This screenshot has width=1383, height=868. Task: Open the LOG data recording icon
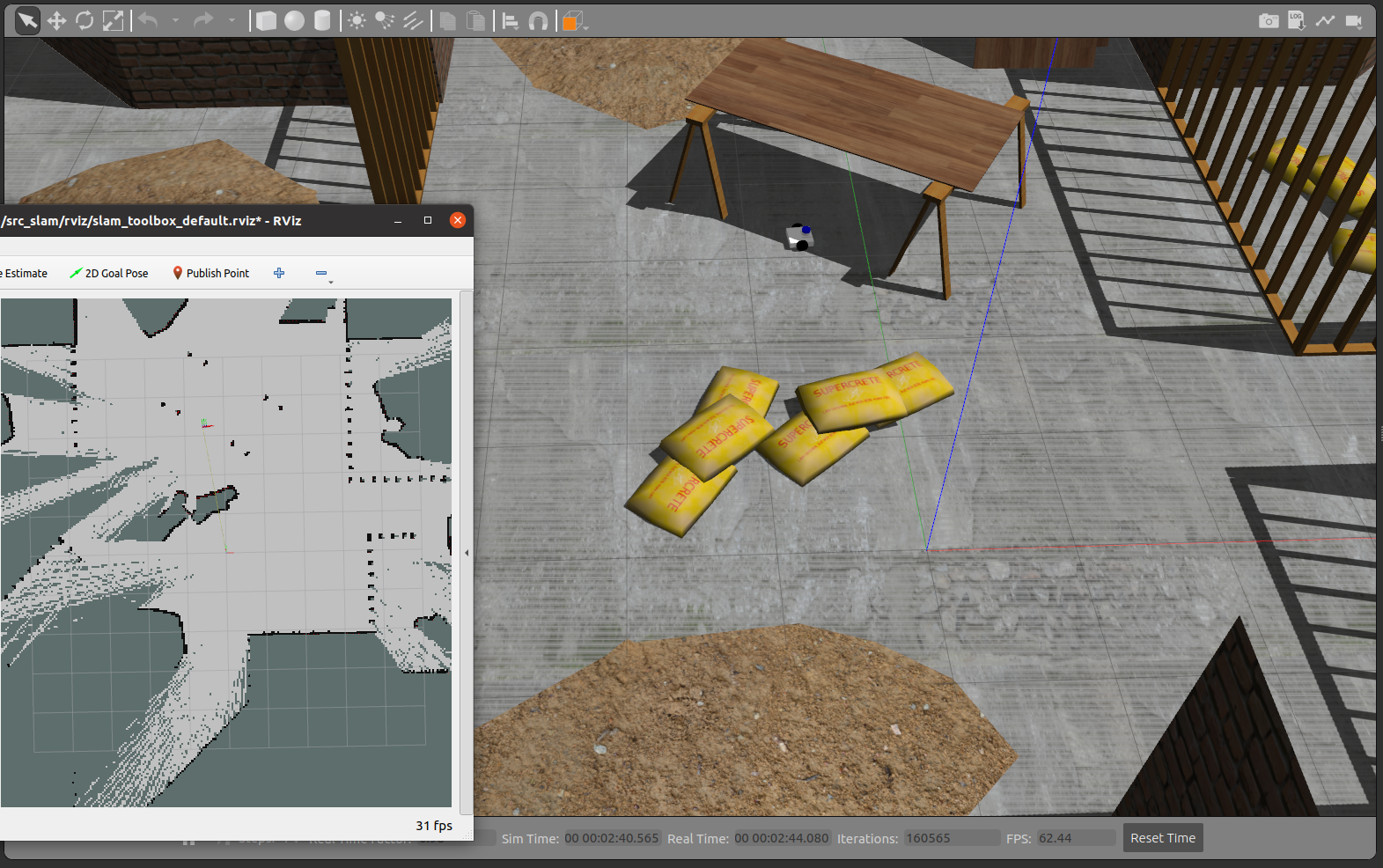coord(1297,20)
